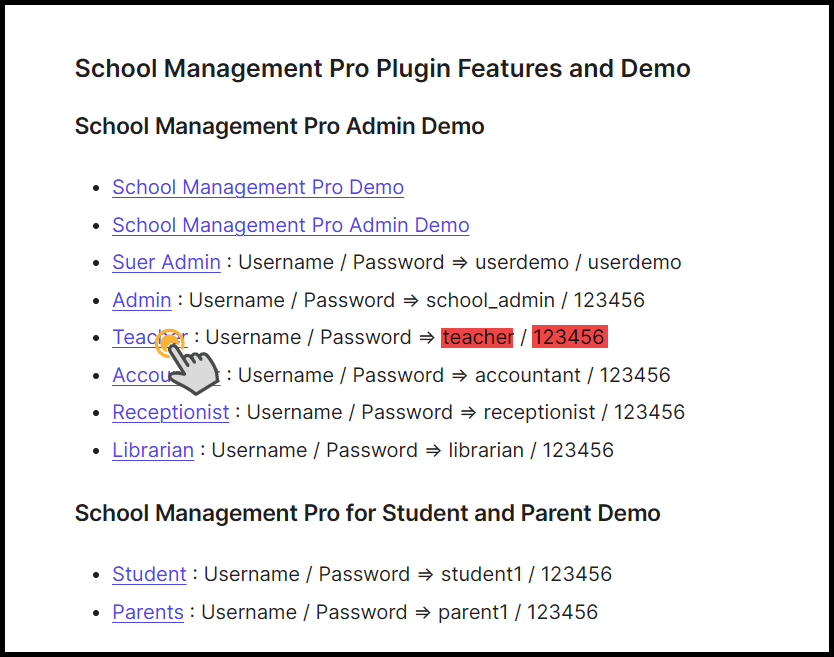The height and width of the screenshot is (657, 834).
Task: Click the Parents demo link
Action: (148, 612)
